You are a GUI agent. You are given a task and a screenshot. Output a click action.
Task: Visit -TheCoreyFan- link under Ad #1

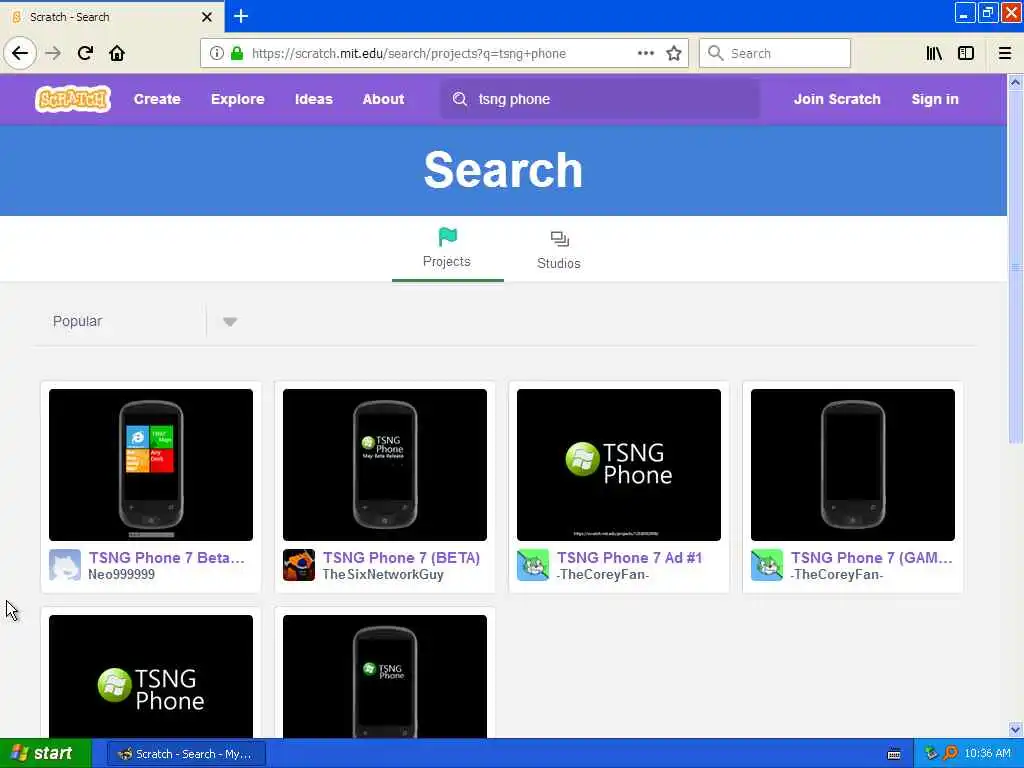tap(602, 575)
